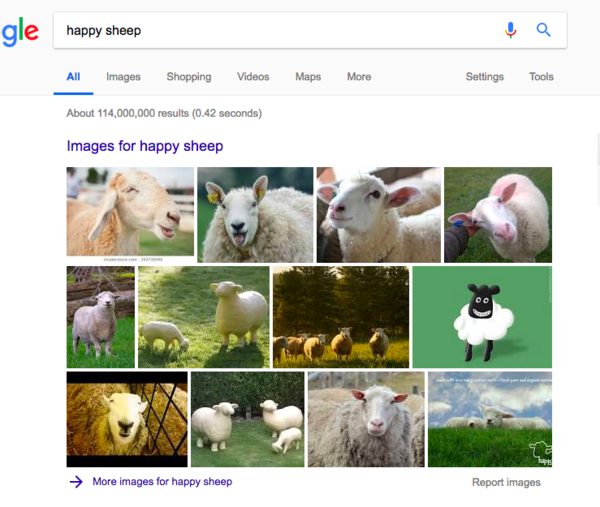
Task: Open the sheep behind wire fence thumbnail
Action: 127,418
